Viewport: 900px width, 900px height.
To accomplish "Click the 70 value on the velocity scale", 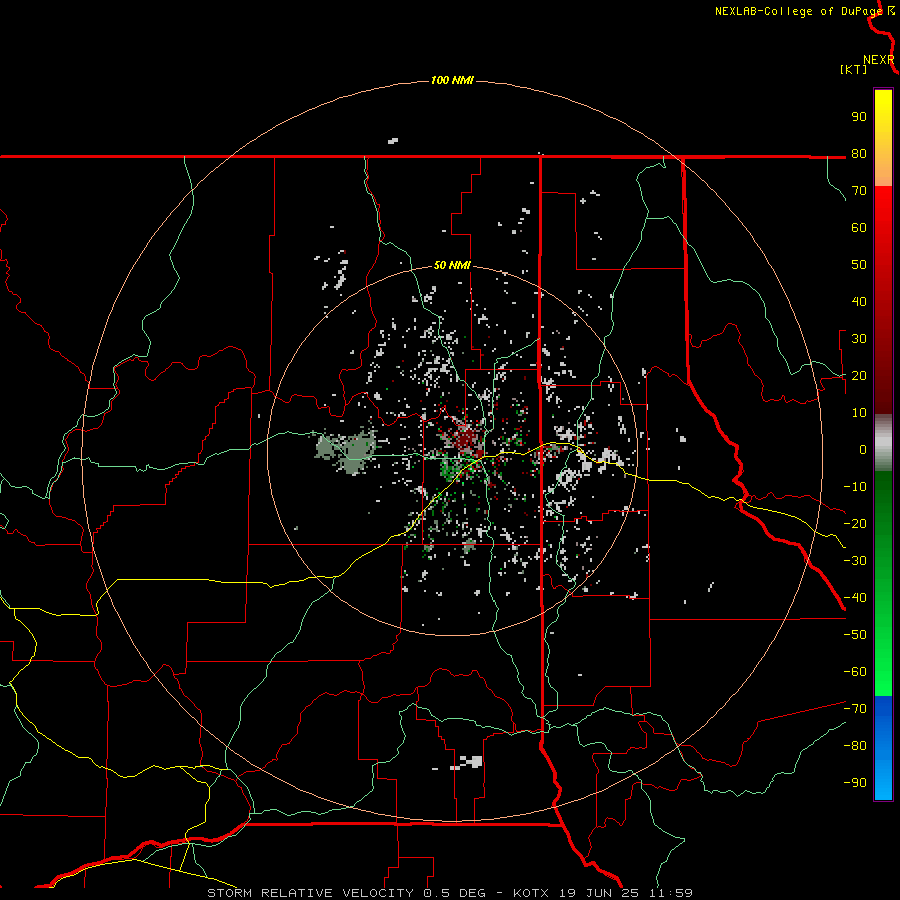I will pos(859,191).
